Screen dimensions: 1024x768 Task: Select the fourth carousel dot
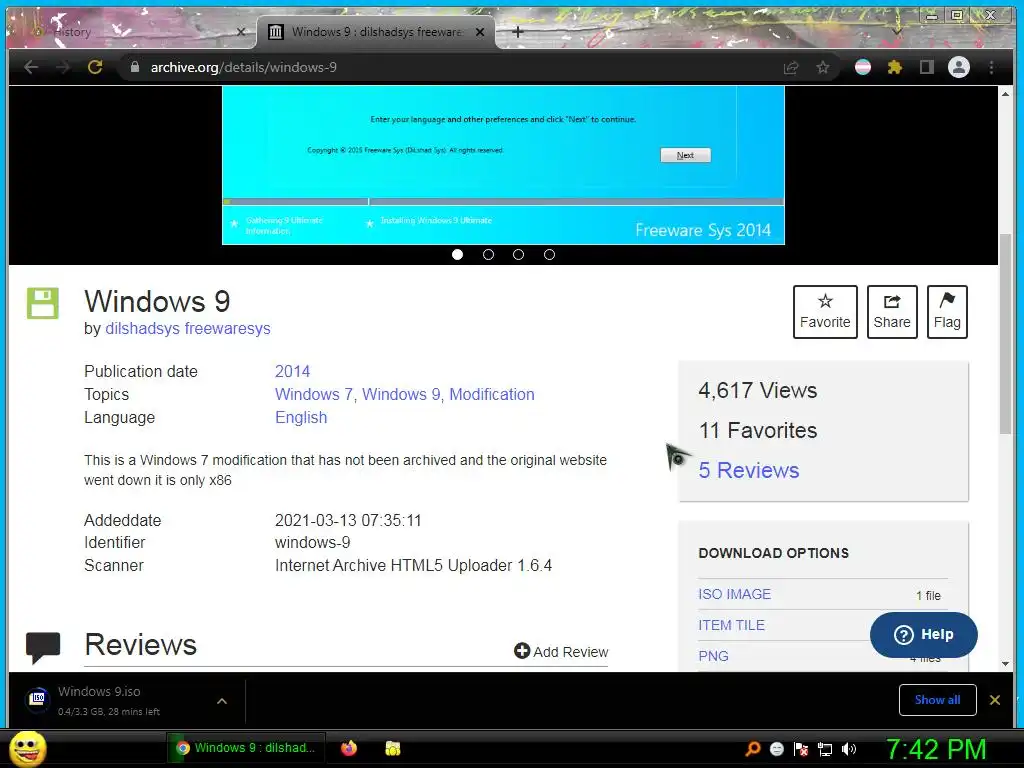(x=549, y=255)
